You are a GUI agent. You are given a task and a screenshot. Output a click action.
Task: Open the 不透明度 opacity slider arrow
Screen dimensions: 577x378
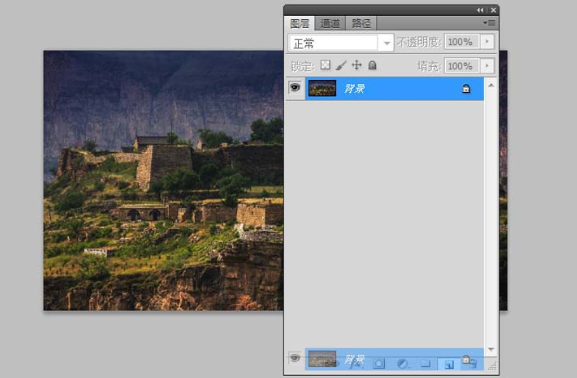487,42
